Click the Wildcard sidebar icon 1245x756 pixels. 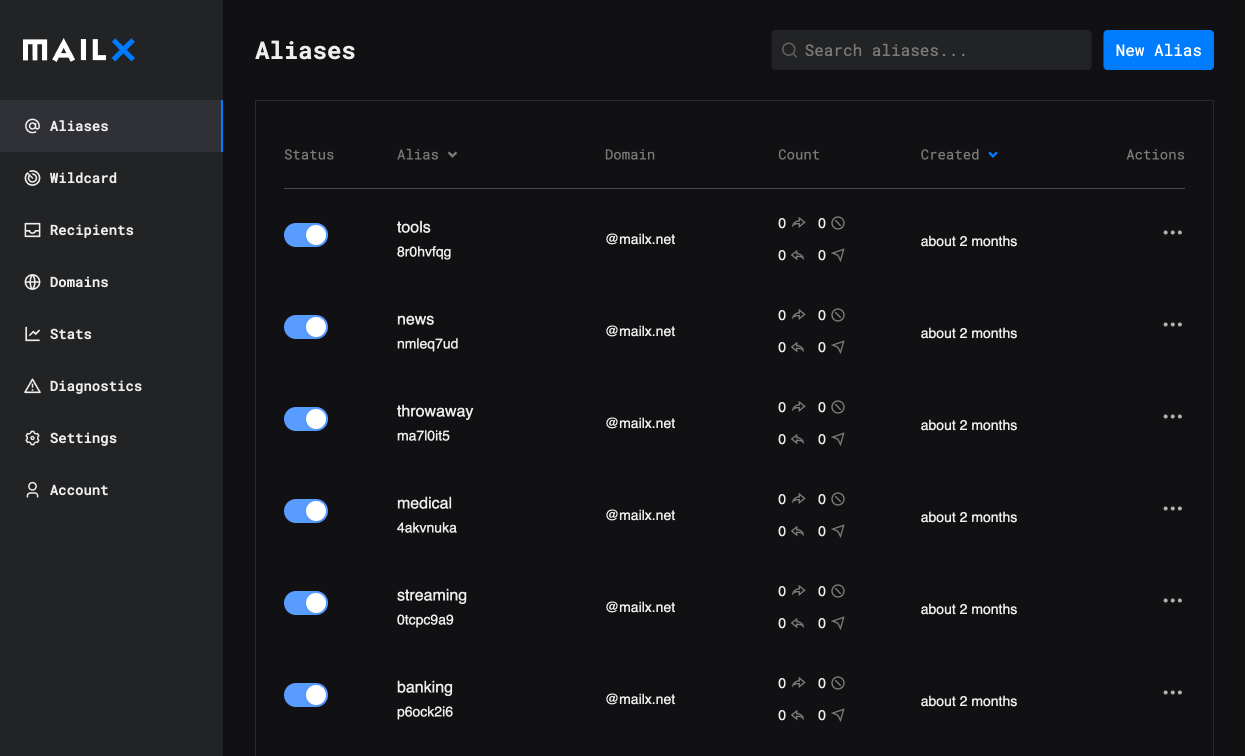pyautogui.click(x=32, y=178)
